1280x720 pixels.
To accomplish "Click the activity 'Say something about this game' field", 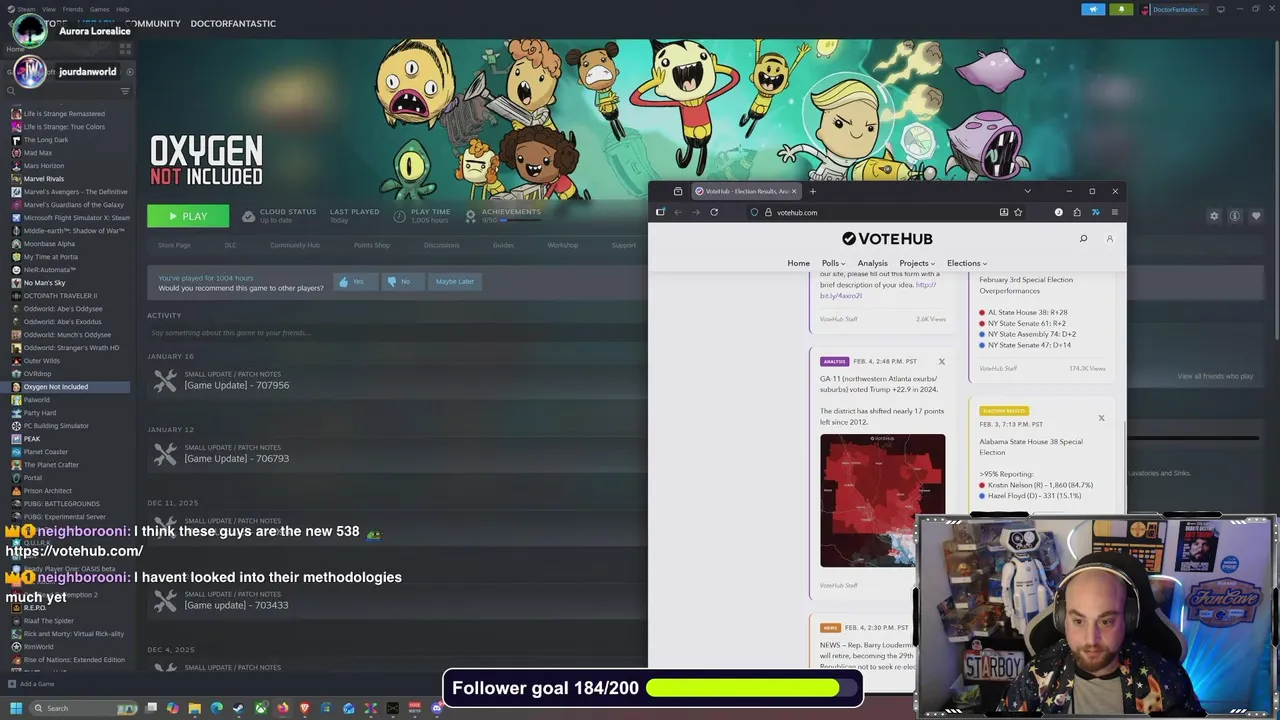I will [x=395, y=333].
